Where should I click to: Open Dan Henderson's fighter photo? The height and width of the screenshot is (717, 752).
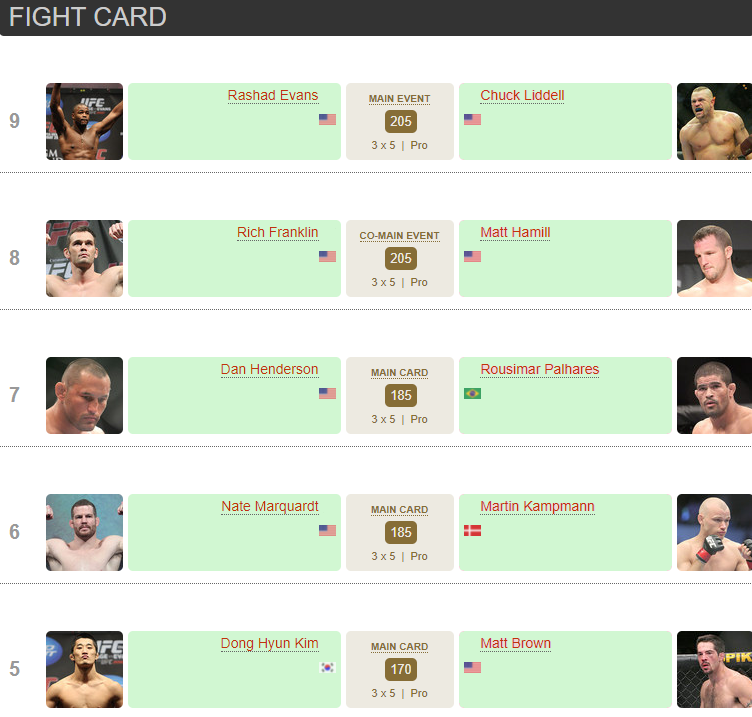click(84, 395)
